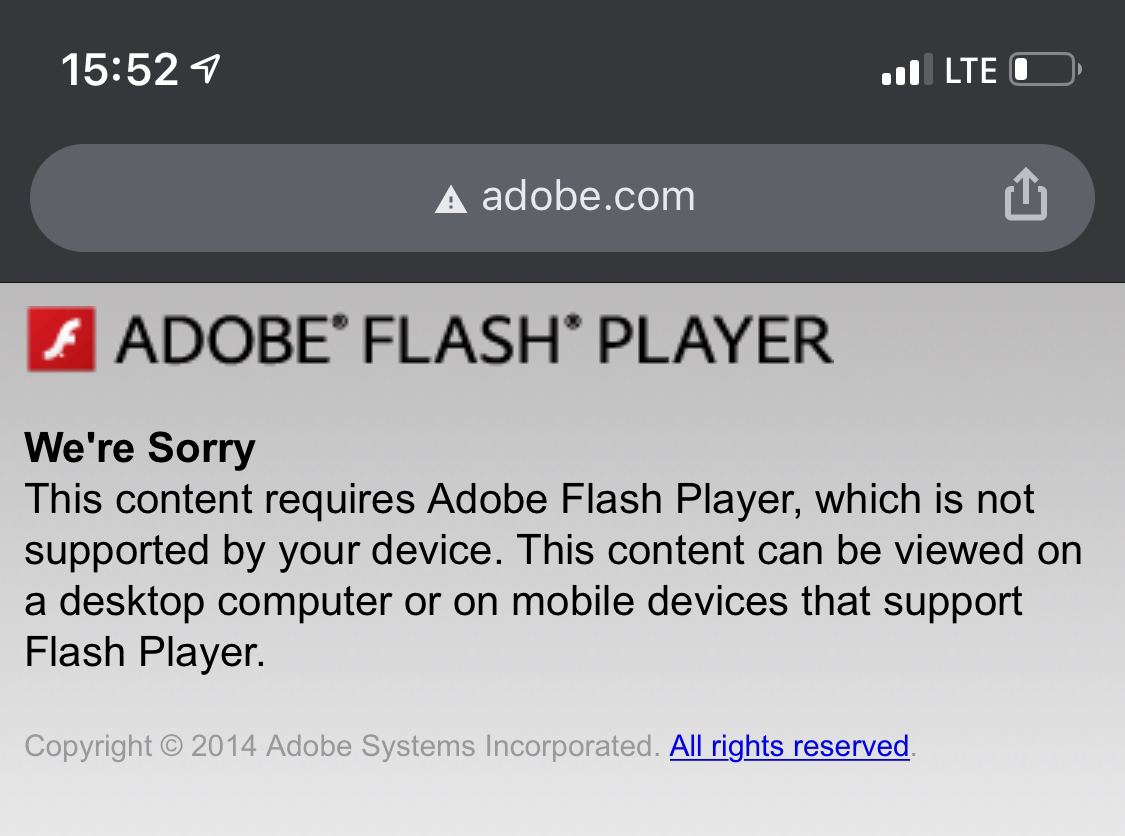The height and width of the screenshot is (836, 1125).
Task: Tap the LTE network indicator
Action: click(970, 70)
